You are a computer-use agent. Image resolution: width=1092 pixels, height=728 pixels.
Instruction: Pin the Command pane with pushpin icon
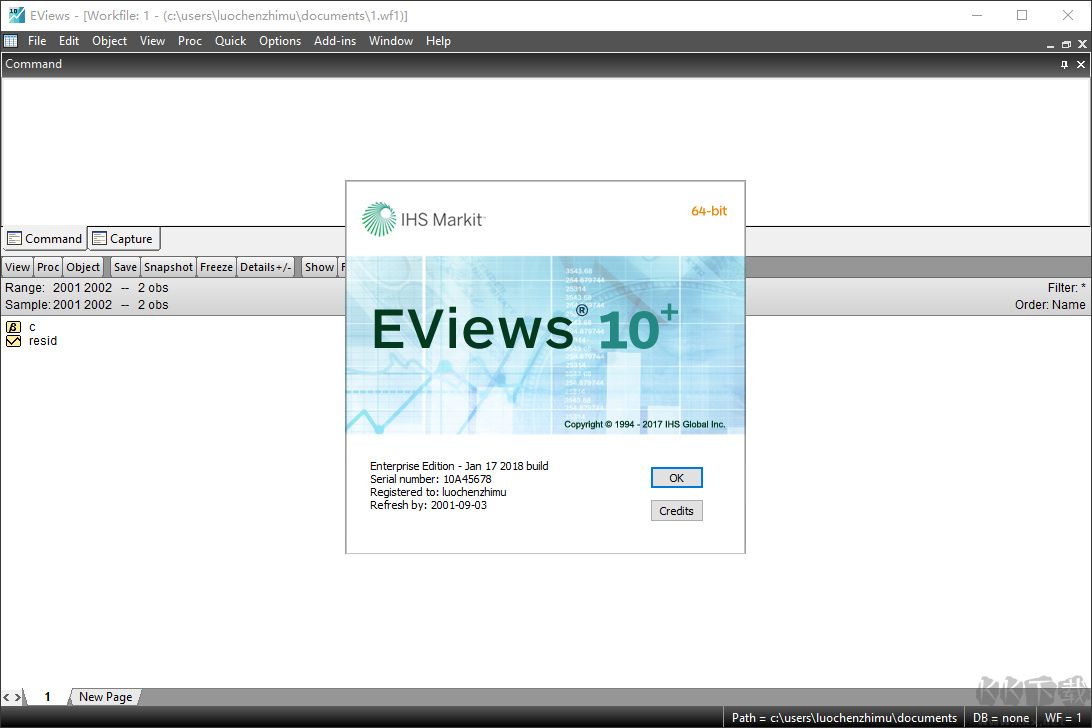point(1064,64)
